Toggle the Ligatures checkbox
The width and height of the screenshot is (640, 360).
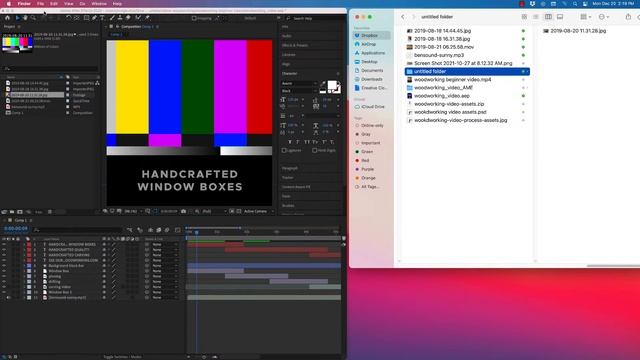[x=284, y=150]
